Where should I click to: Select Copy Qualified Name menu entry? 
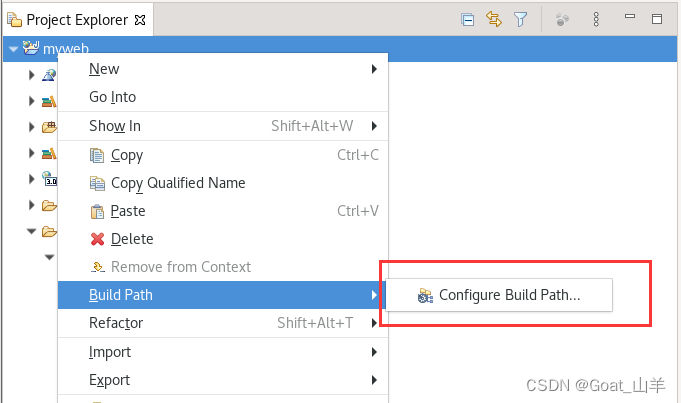coord(223,183)
